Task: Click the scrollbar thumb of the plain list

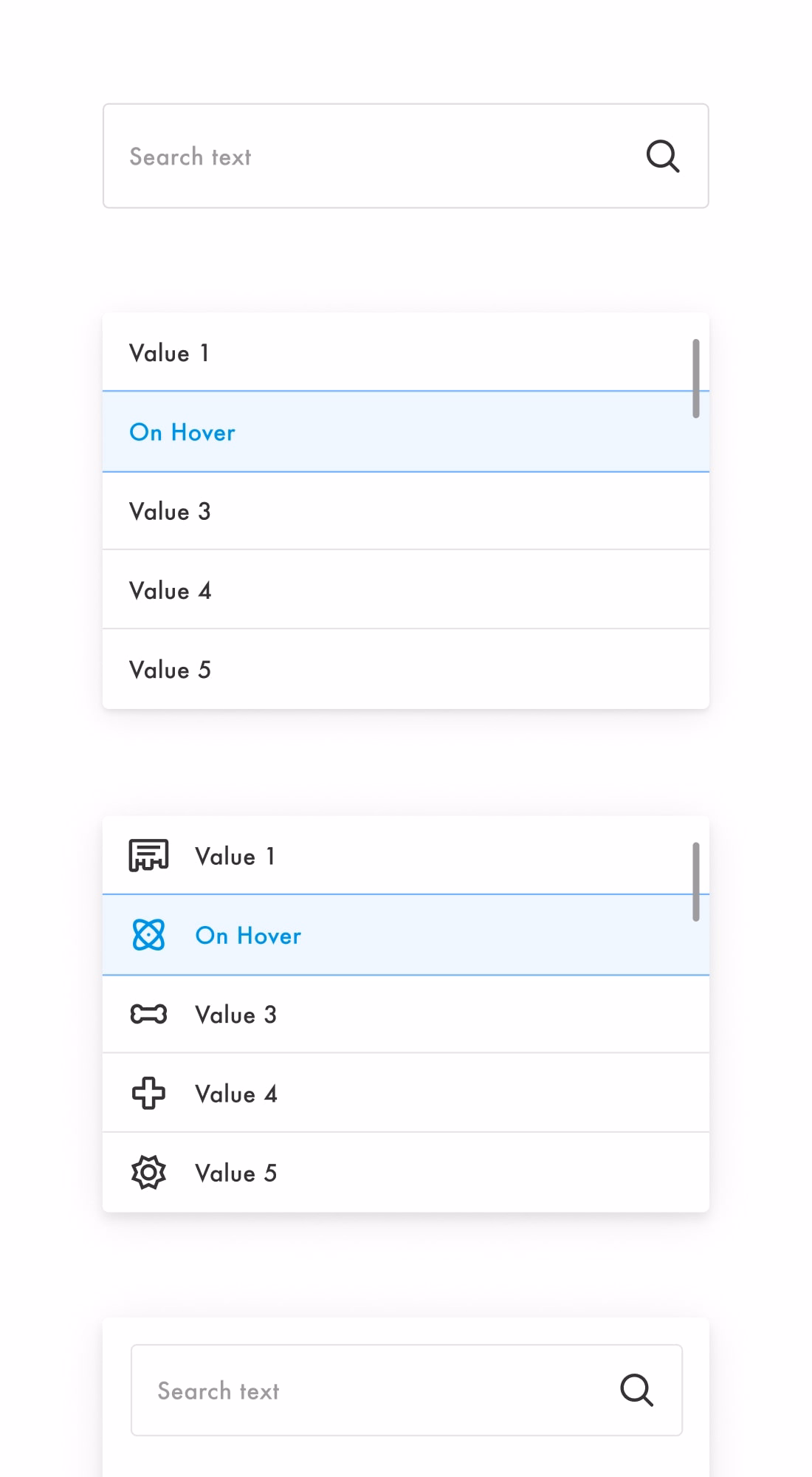Action: [x=695, y=378]
